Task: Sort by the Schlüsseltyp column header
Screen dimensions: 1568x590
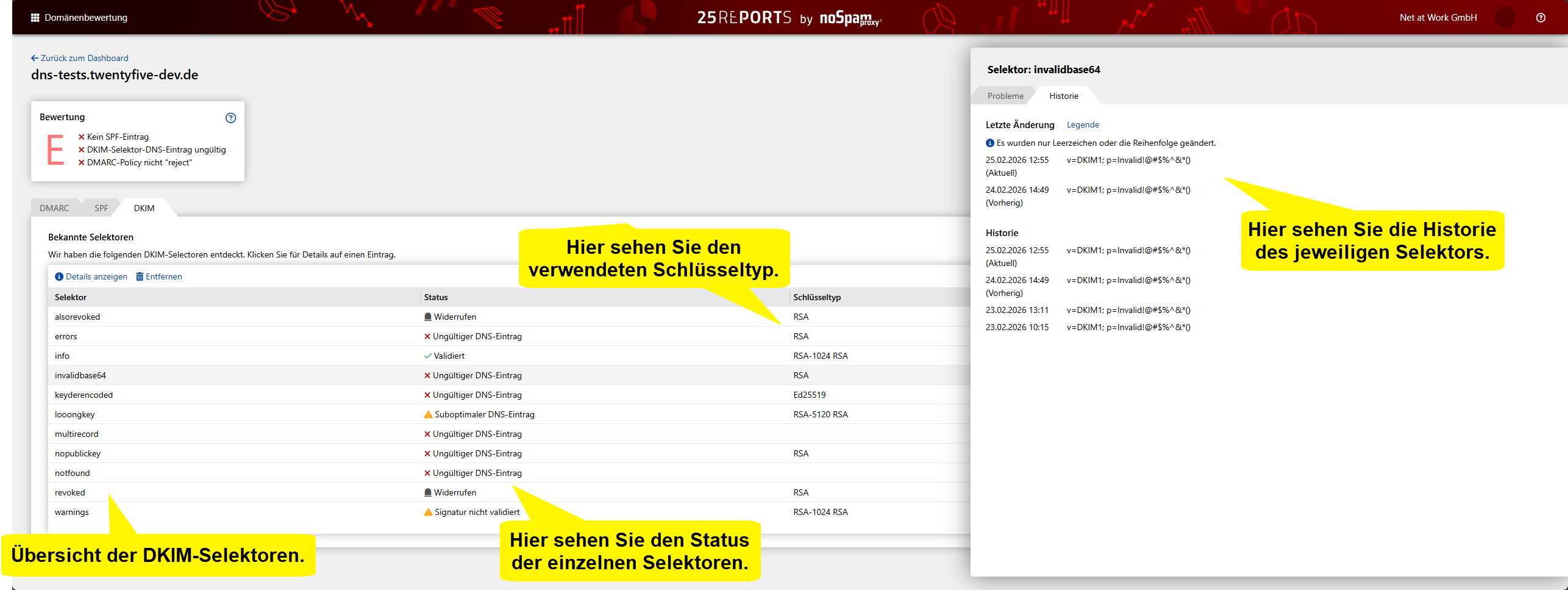Action: pos(816,297)
